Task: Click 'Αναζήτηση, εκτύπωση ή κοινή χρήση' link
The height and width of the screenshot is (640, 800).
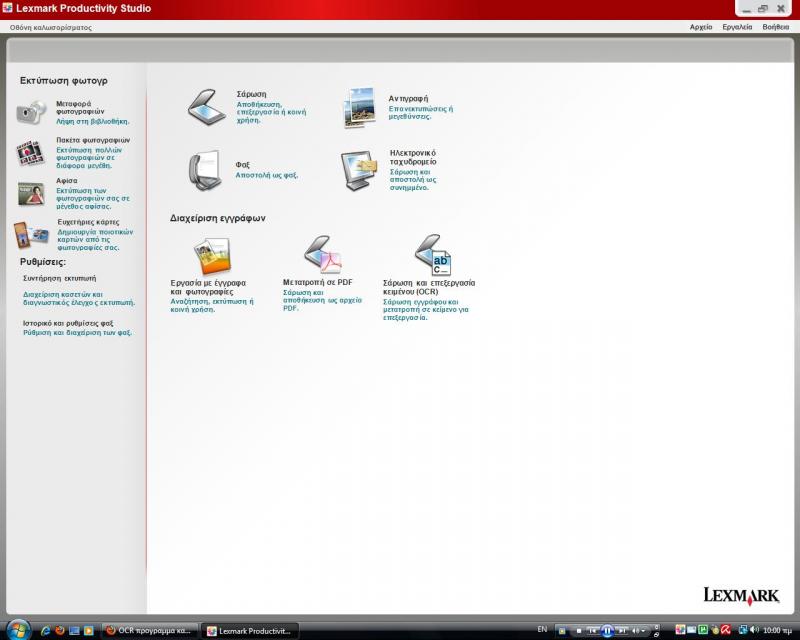Action: point(212,305)
